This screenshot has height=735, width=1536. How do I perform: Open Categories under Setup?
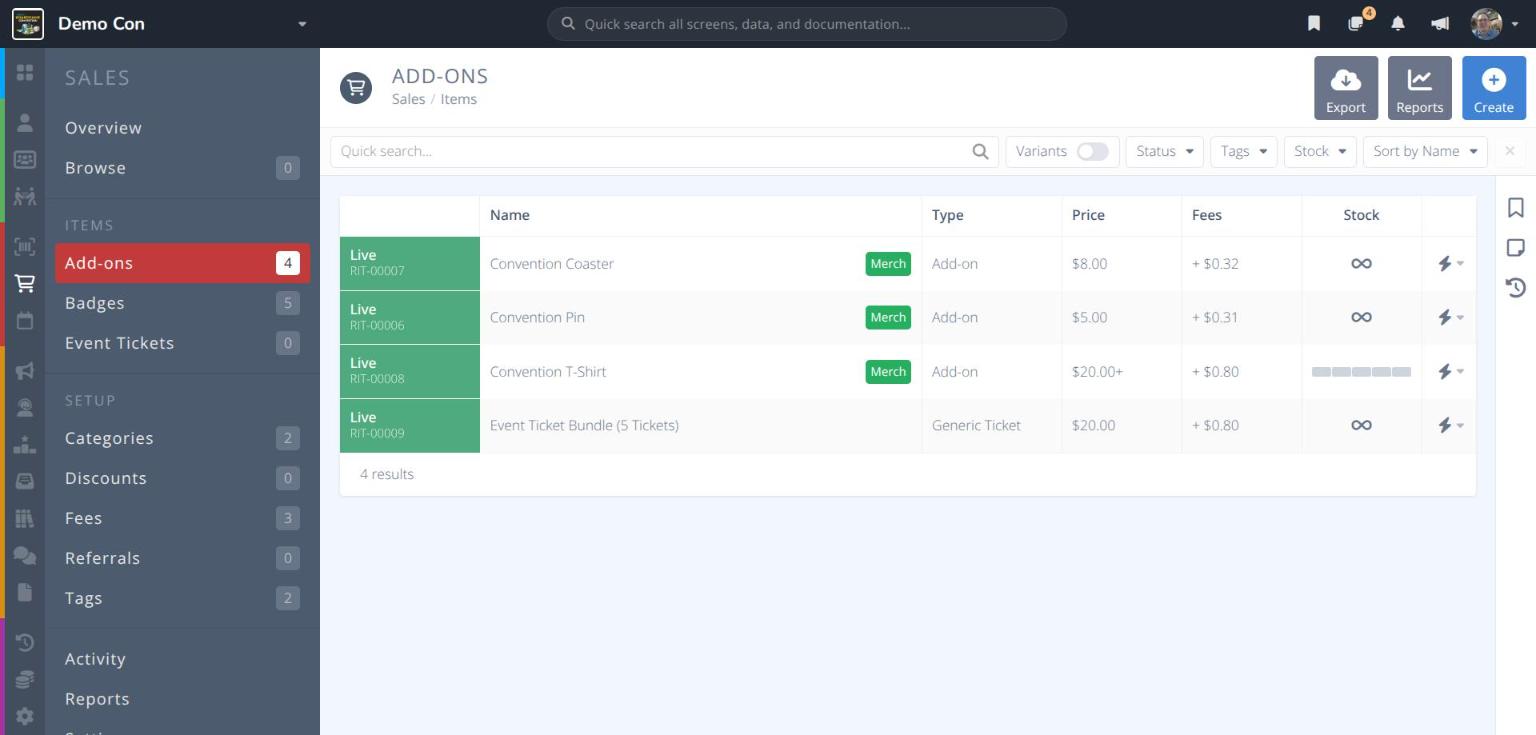click(182, 438)
